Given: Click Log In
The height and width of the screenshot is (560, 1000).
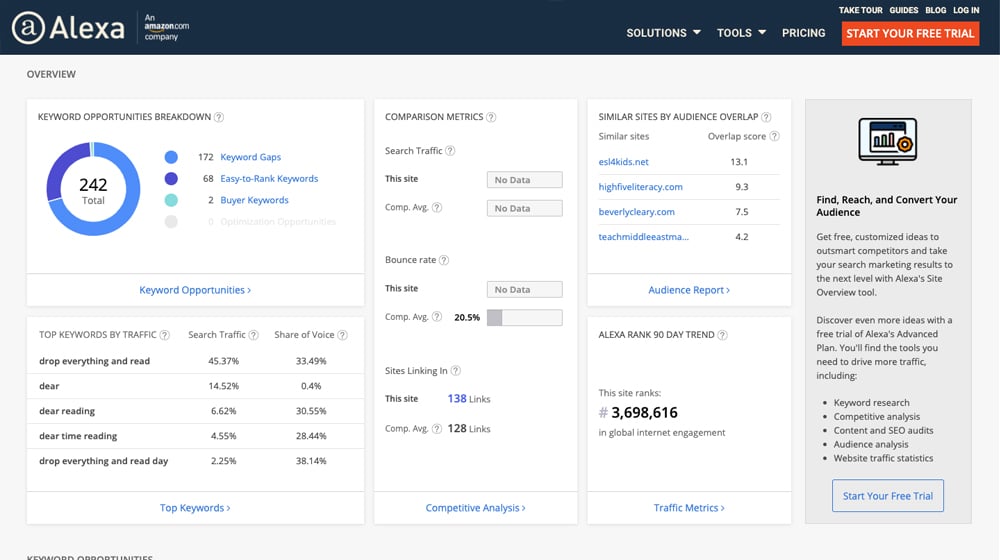Looking at the screenshot, I should (966, 10).
